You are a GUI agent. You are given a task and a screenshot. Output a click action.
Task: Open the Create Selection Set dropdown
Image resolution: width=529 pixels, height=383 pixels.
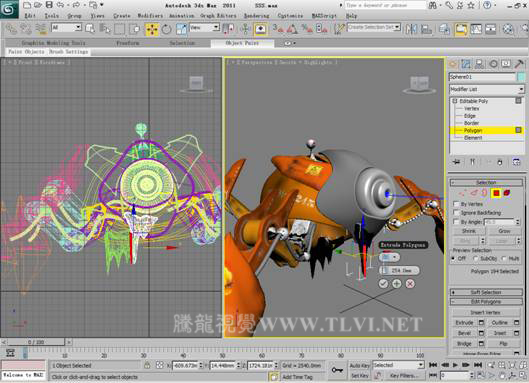(374, 27)
